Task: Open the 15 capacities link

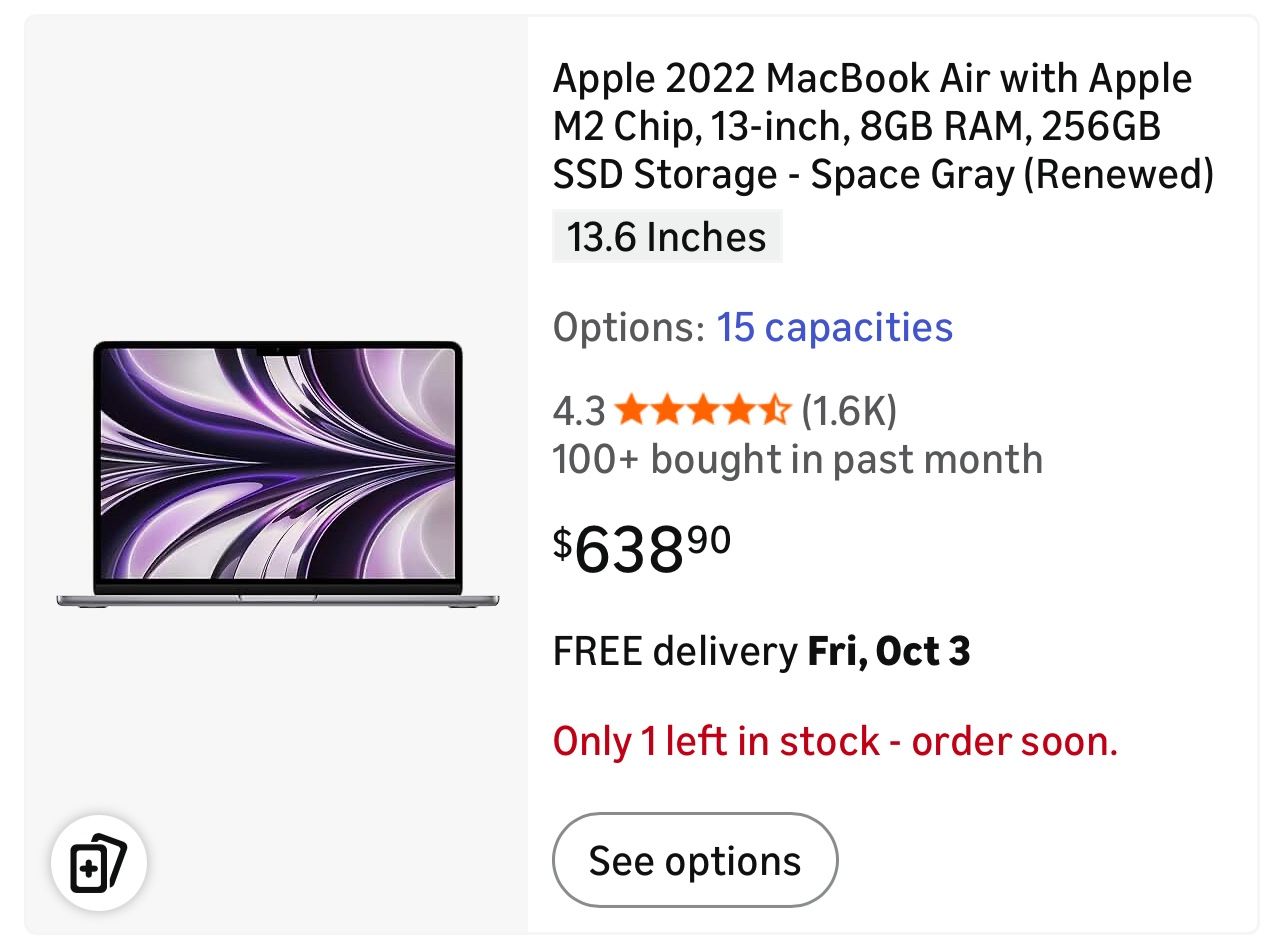Action: click(x=834, y=328)
